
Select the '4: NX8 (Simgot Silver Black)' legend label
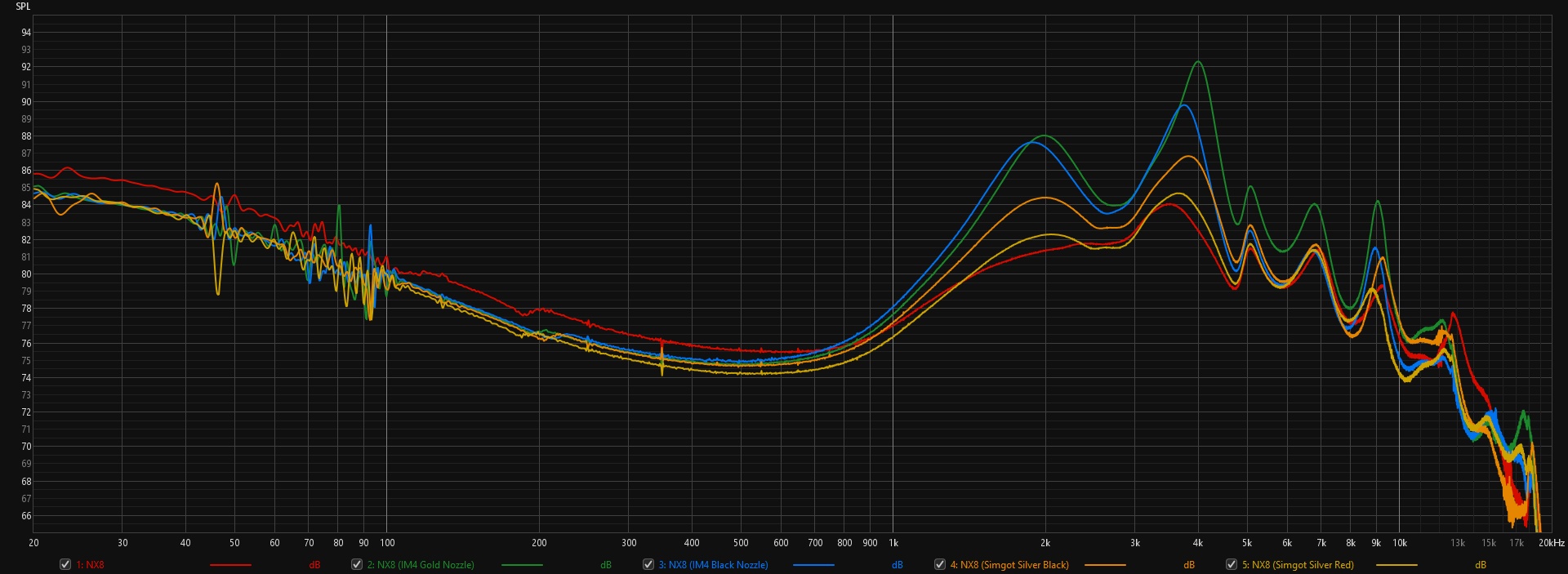click(1009, 565)
